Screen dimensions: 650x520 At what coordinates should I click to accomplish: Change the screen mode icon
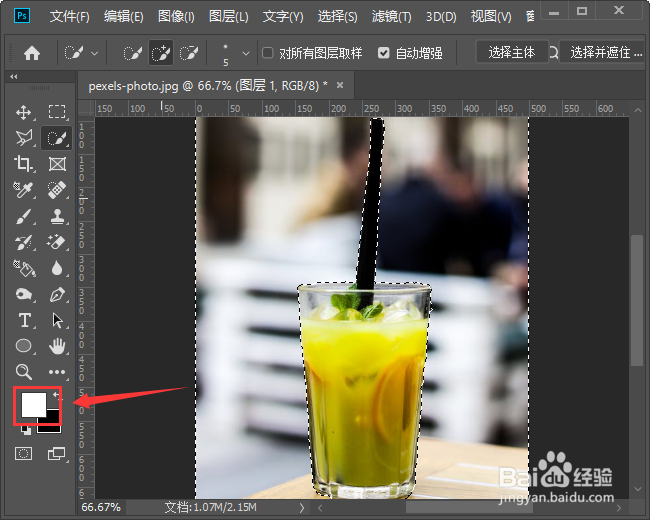(x=57, y=453)
